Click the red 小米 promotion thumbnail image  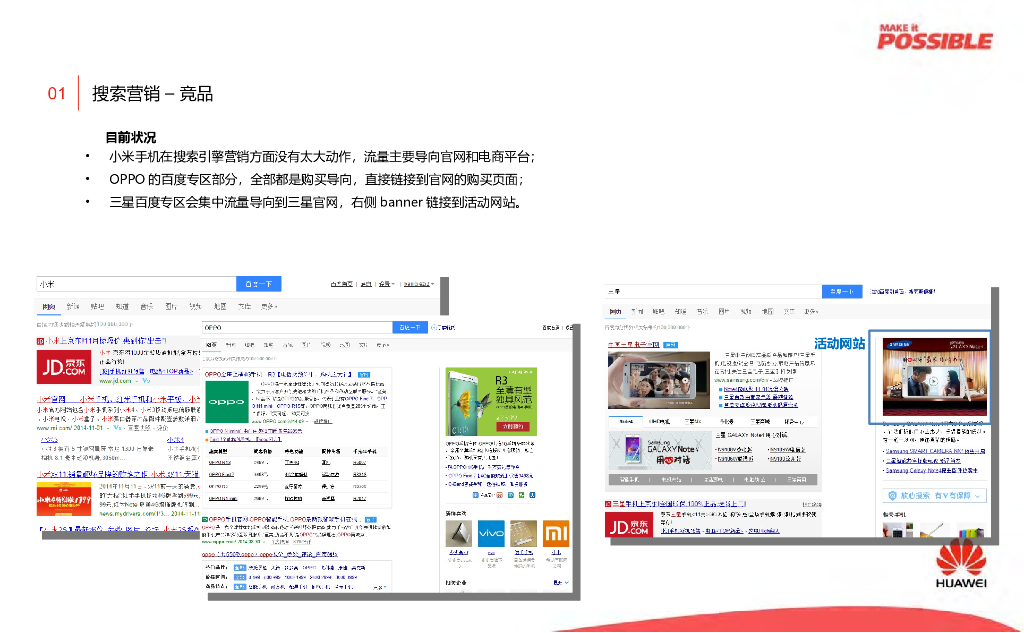(63, 499)
